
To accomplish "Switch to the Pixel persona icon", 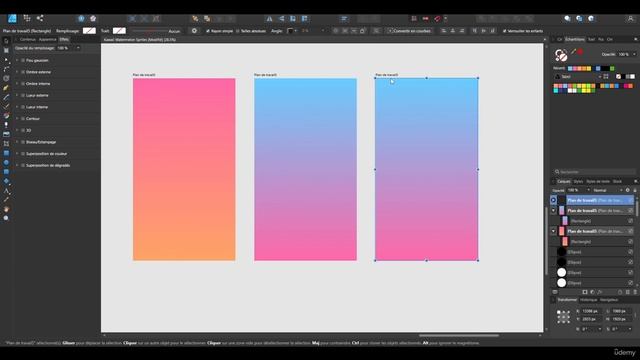I will click(x=27, y=18).
